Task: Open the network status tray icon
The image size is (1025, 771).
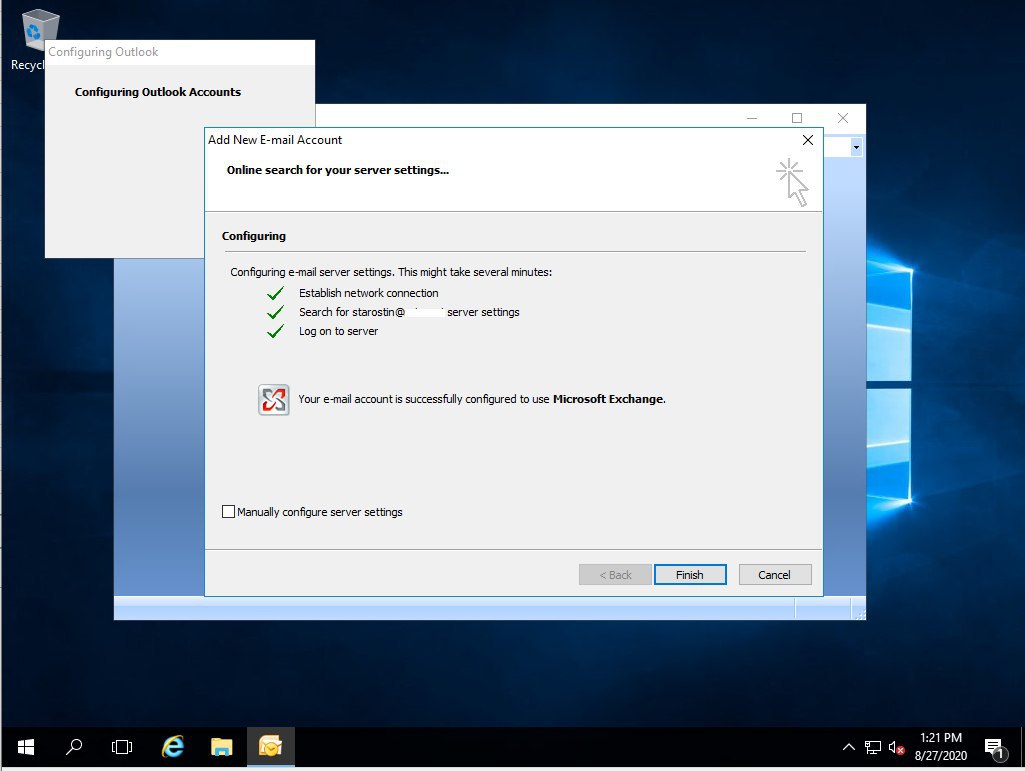Action: coord(873,747)
